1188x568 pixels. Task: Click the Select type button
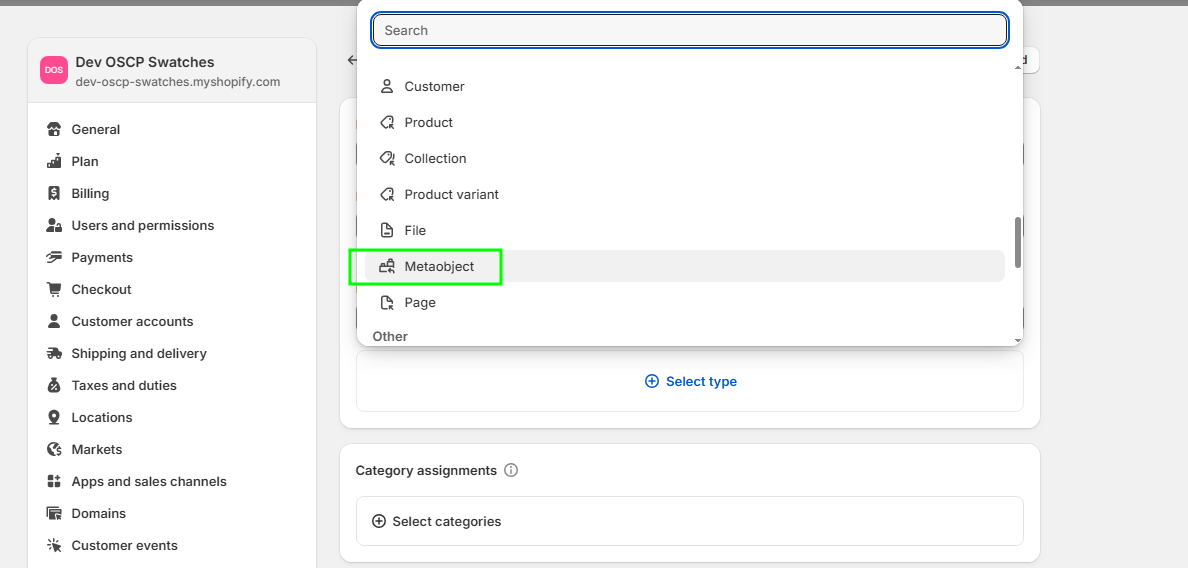click(x=690, y=381)
